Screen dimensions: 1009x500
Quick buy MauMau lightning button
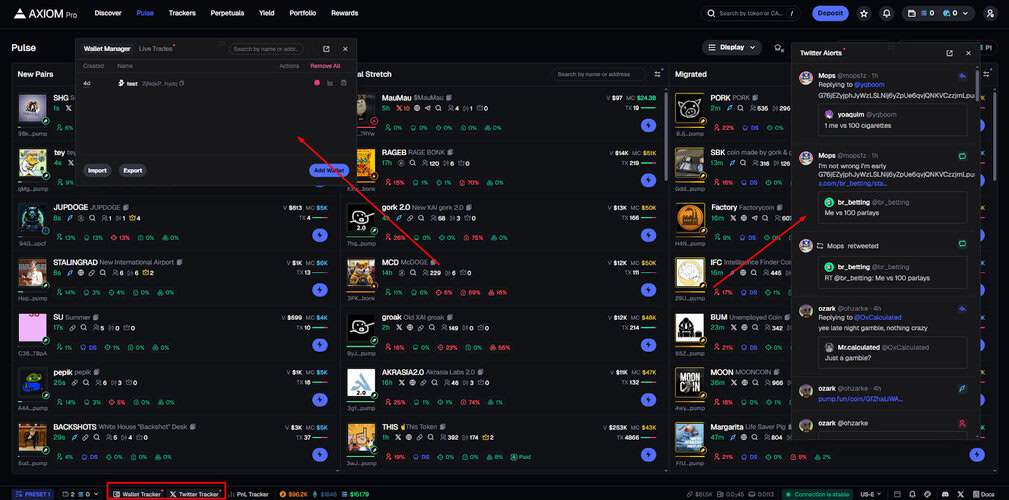(x=648, y=125)
